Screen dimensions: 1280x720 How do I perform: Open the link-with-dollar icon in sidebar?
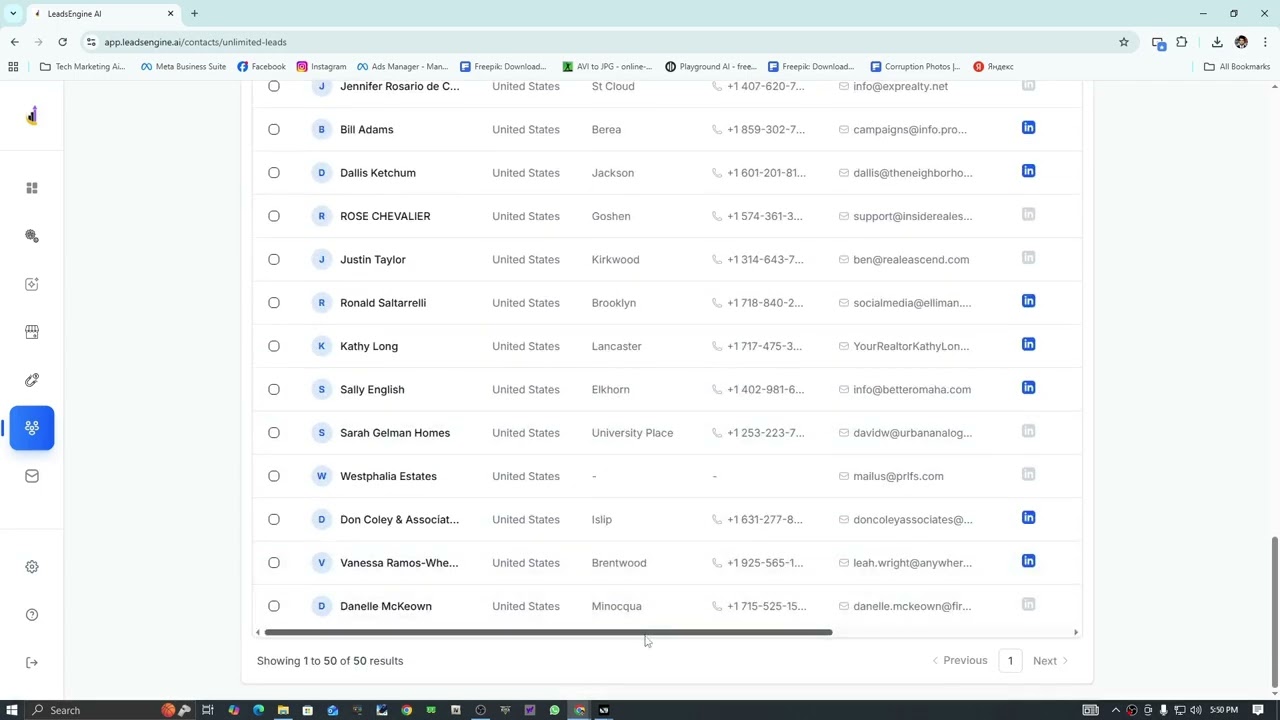click(32, 380)
